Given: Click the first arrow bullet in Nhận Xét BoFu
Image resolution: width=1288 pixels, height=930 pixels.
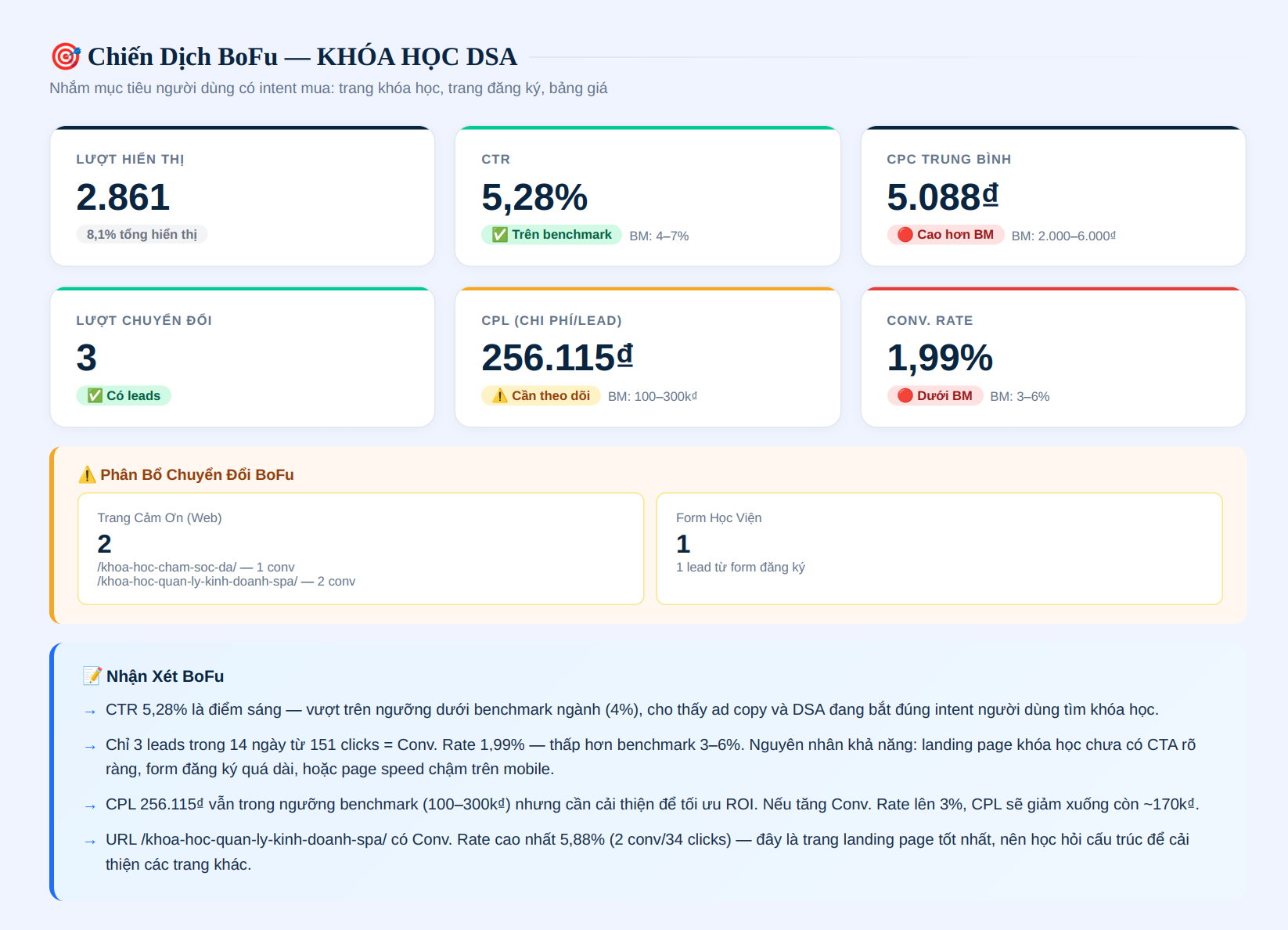Looking at the screenshot, I should tap(90, 712).
